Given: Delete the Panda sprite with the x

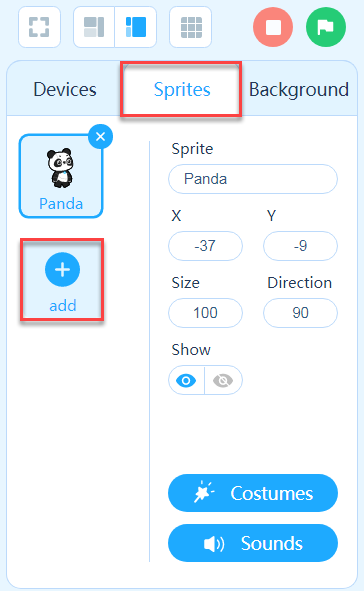Looking at the screenshot, I should tap(100, 136).
